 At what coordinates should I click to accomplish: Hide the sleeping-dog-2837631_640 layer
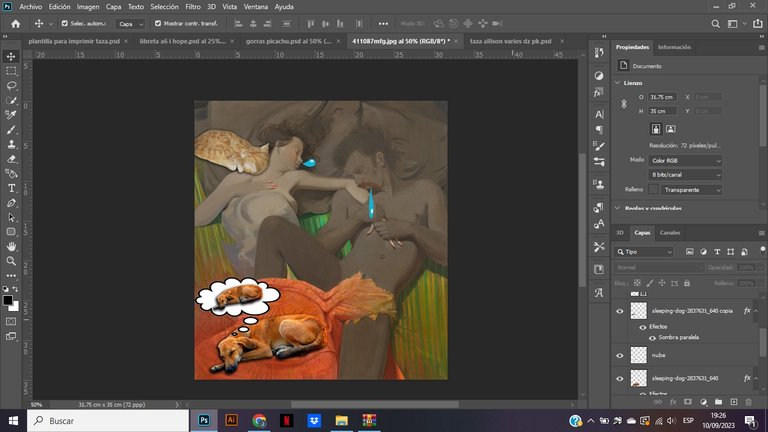point(620,379)
